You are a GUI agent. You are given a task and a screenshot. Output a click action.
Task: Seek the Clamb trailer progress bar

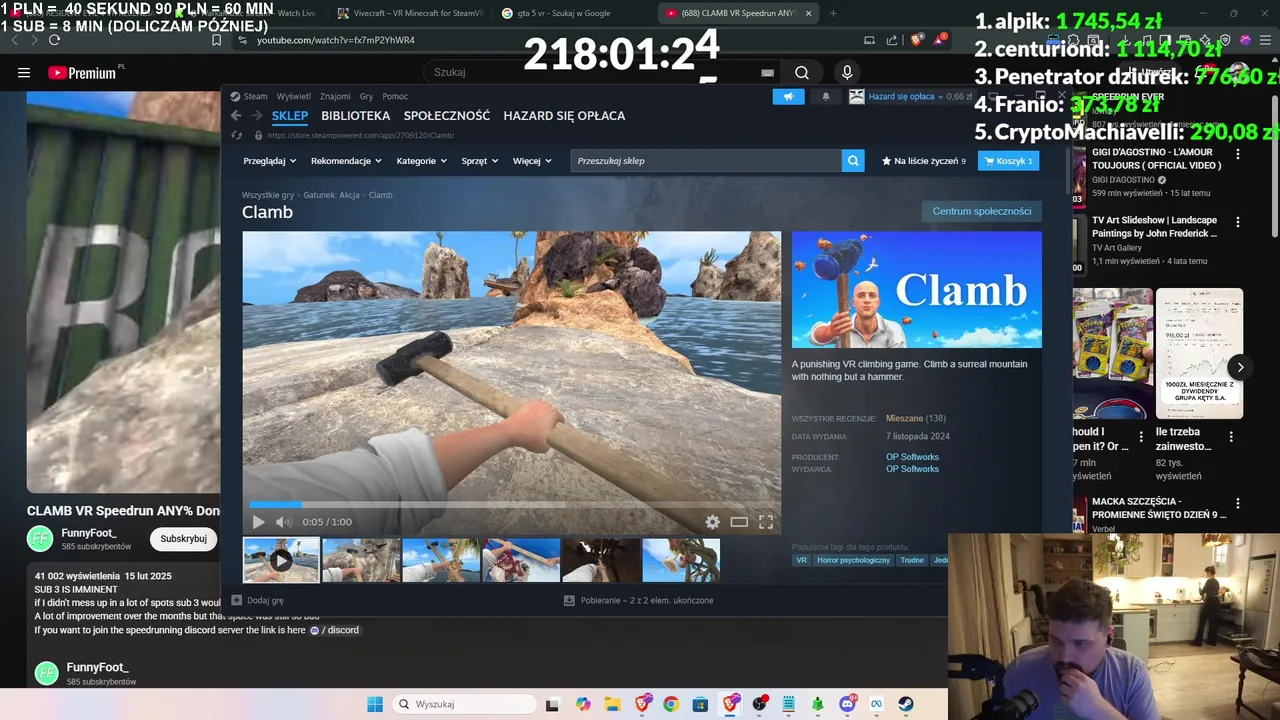coord(513,505)
